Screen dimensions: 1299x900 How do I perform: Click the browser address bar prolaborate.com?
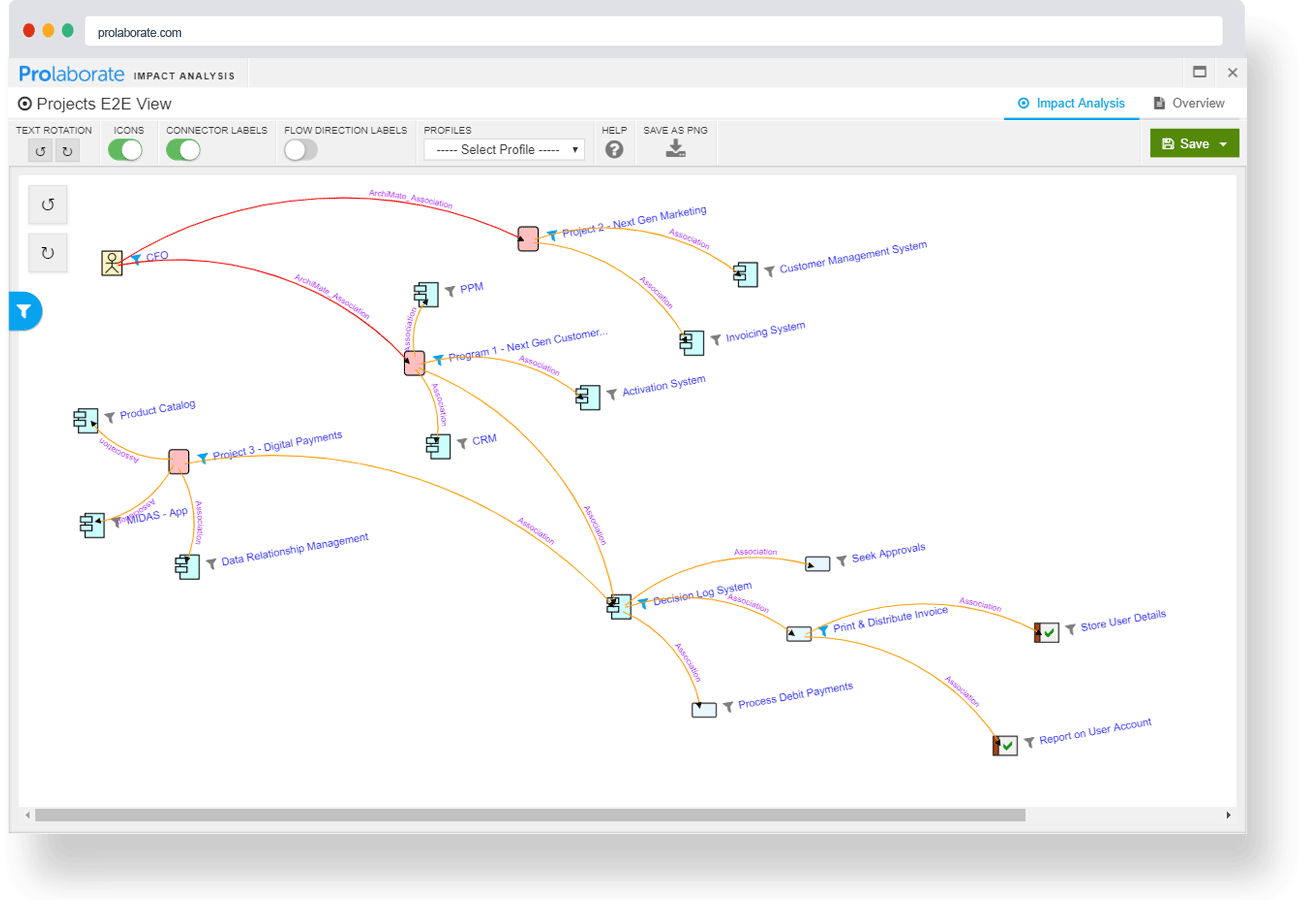pyautogui.click(x=654, y=32)
